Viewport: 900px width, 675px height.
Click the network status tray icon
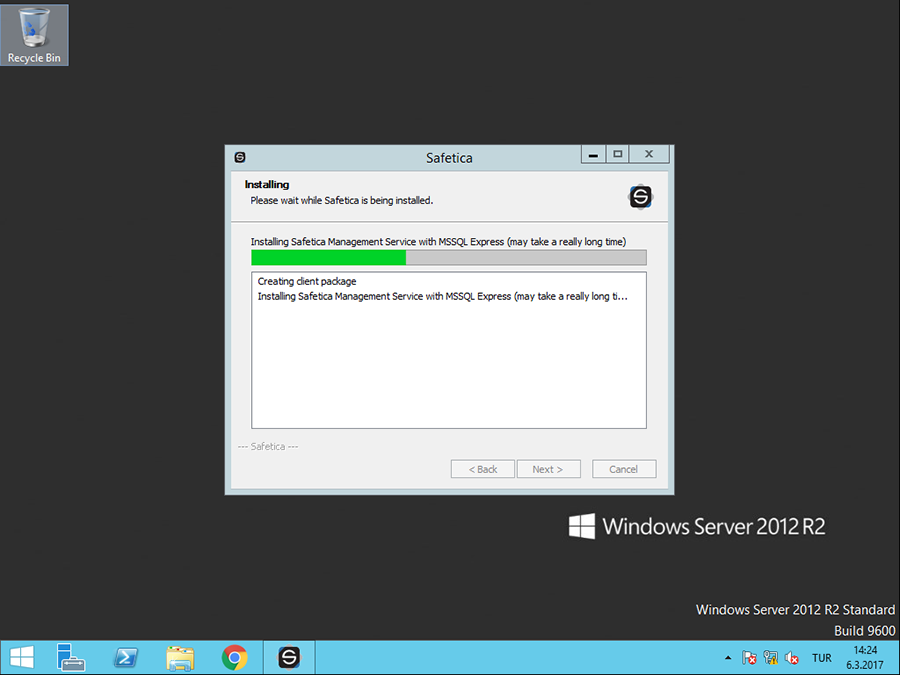(x=770, y=658)
